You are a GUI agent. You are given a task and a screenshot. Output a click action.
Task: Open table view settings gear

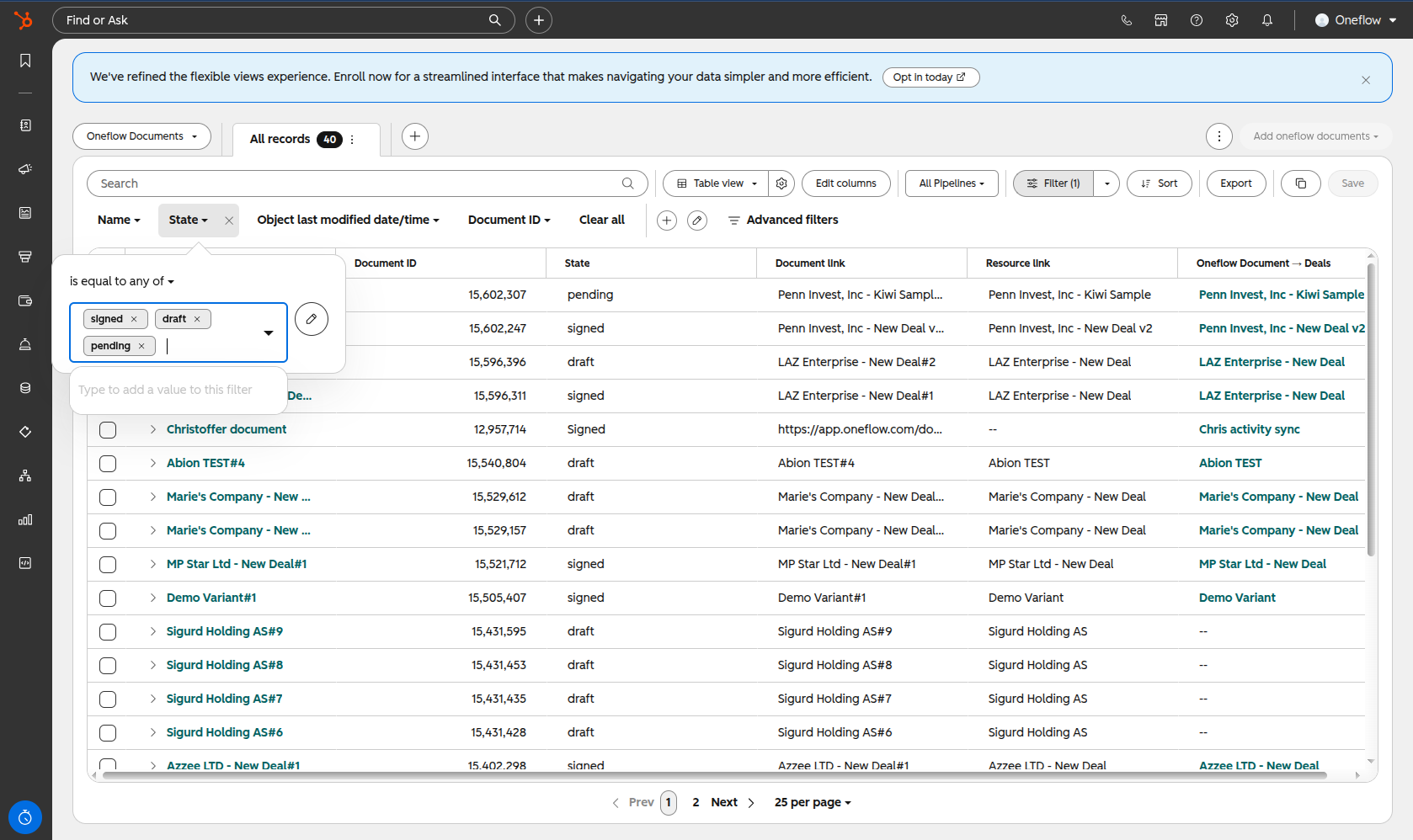(x=781, y=183)
